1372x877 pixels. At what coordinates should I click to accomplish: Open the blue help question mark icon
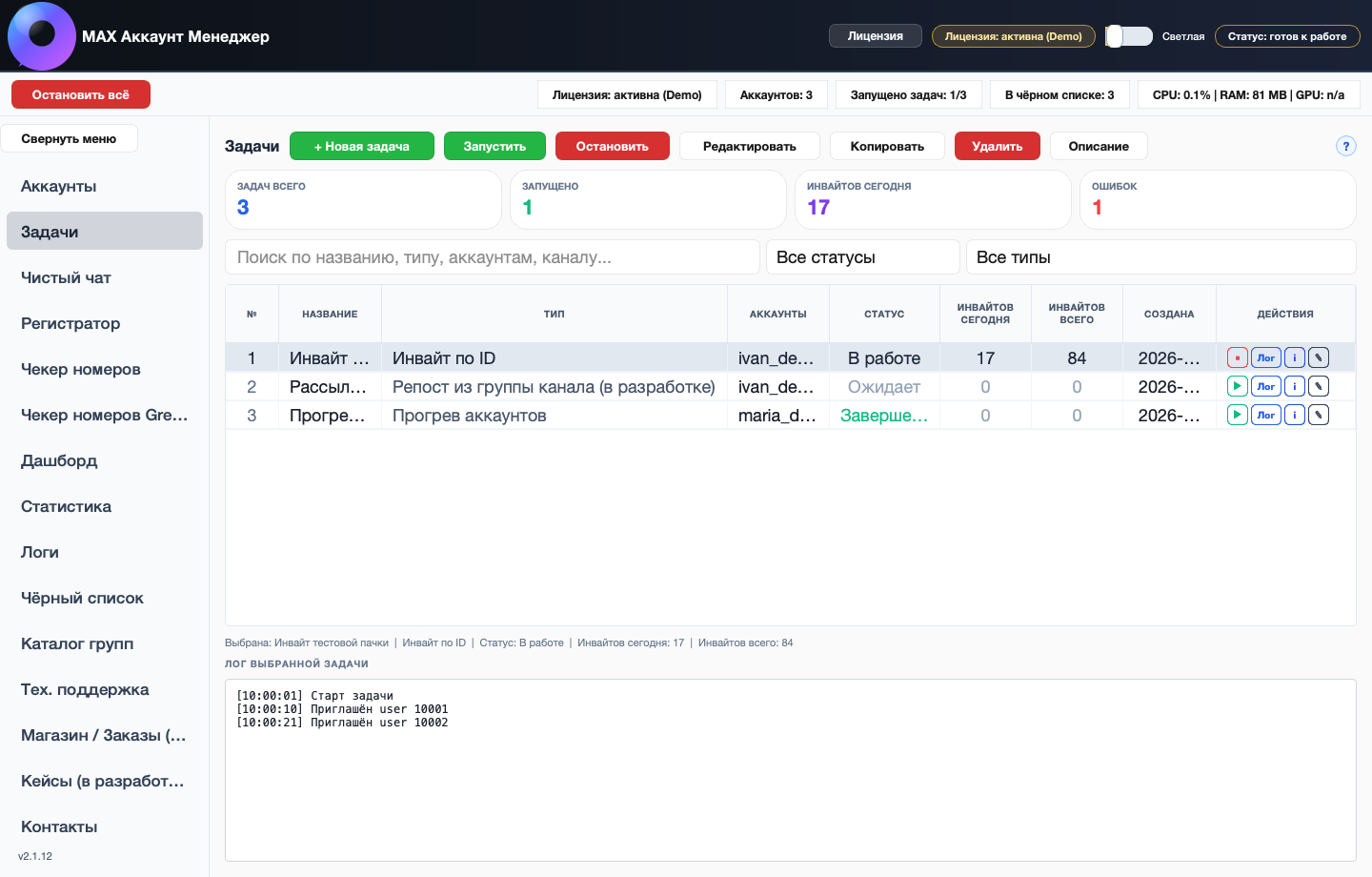tap(1345, 146)
